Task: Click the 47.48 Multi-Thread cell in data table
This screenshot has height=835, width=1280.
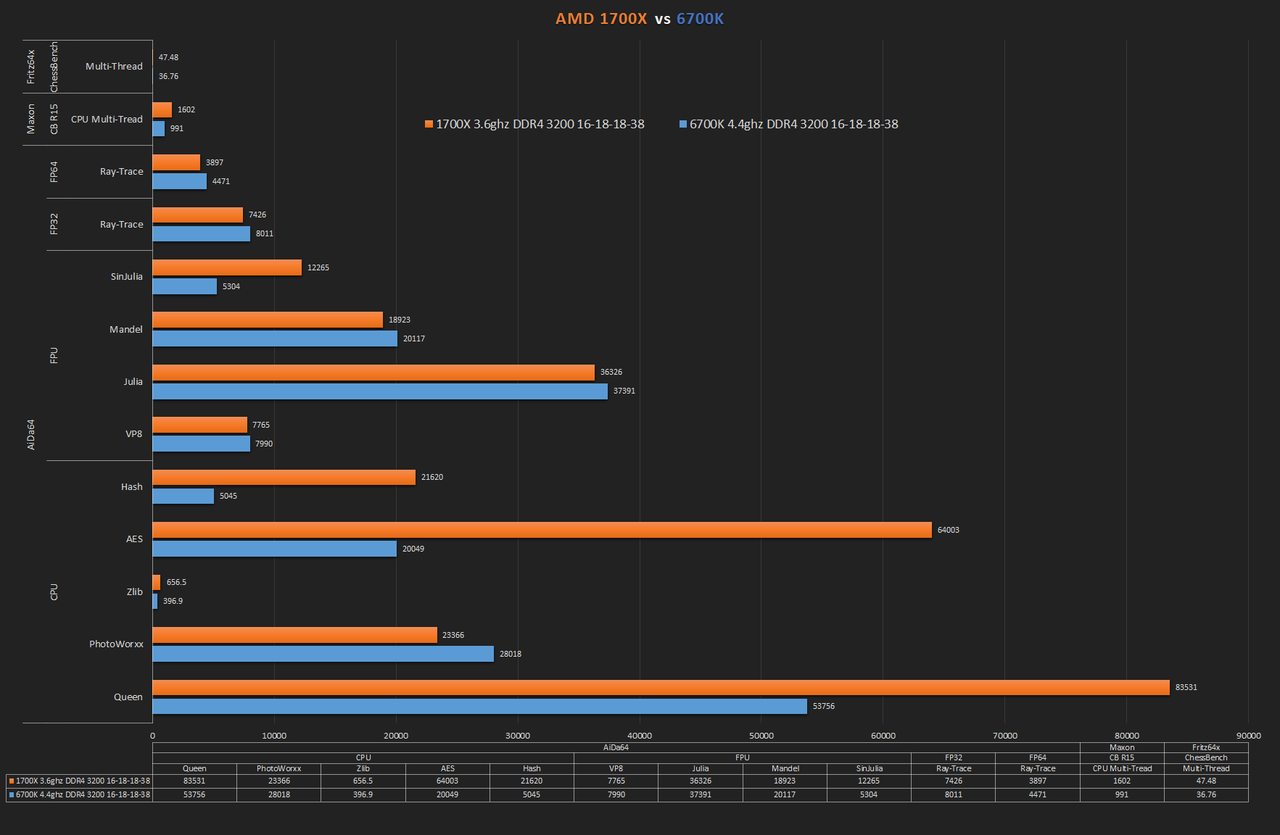Action: 1206,780
